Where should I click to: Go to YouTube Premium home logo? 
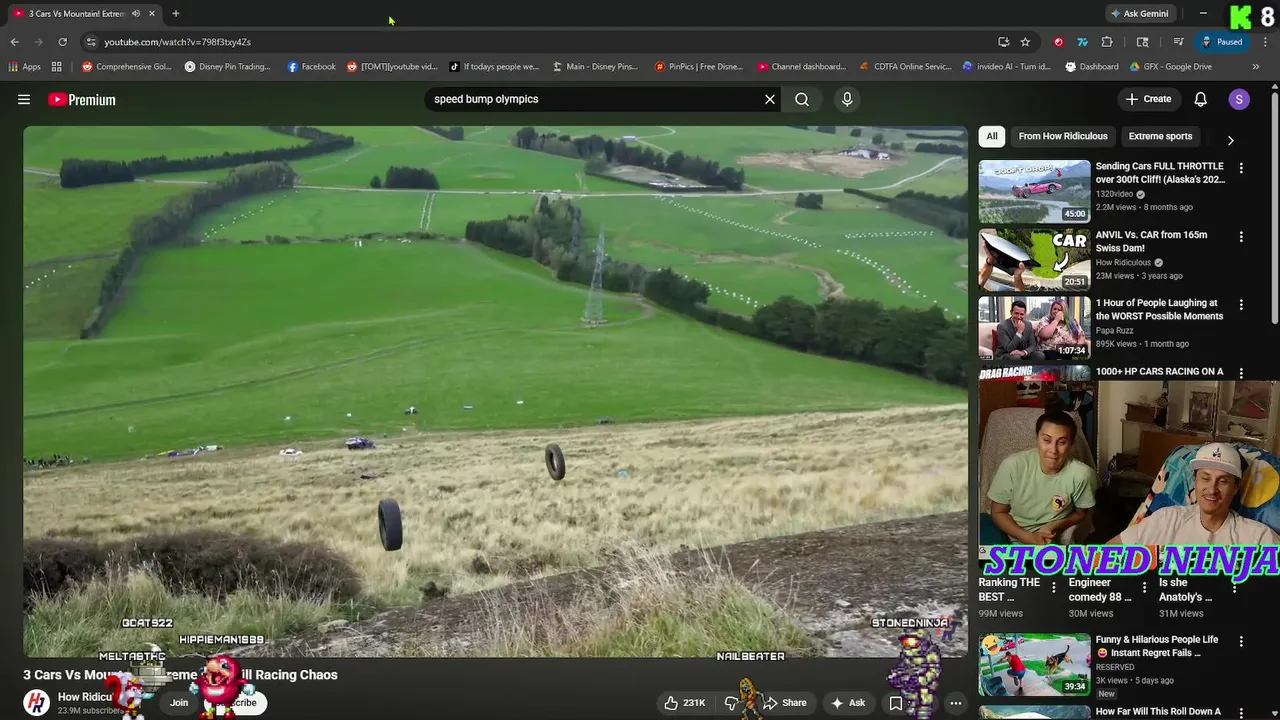point(82,100)
